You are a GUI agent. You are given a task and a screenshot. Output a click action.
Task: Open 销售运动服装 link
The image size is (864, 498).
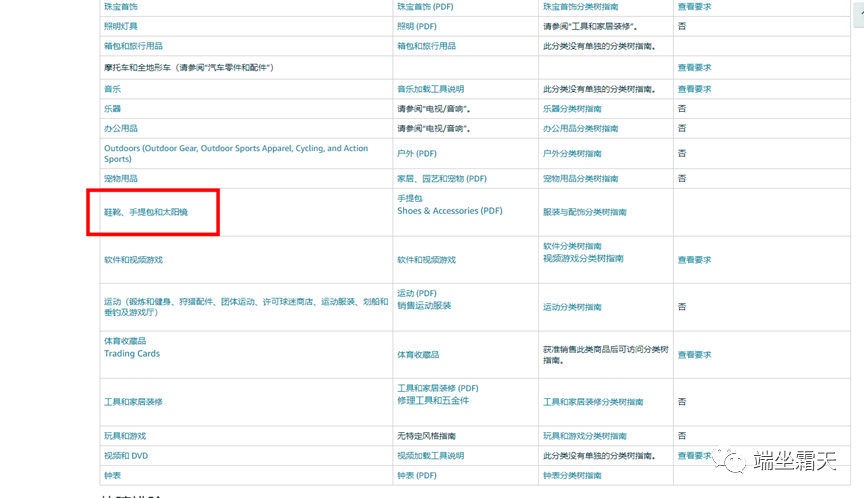(424, 305)
